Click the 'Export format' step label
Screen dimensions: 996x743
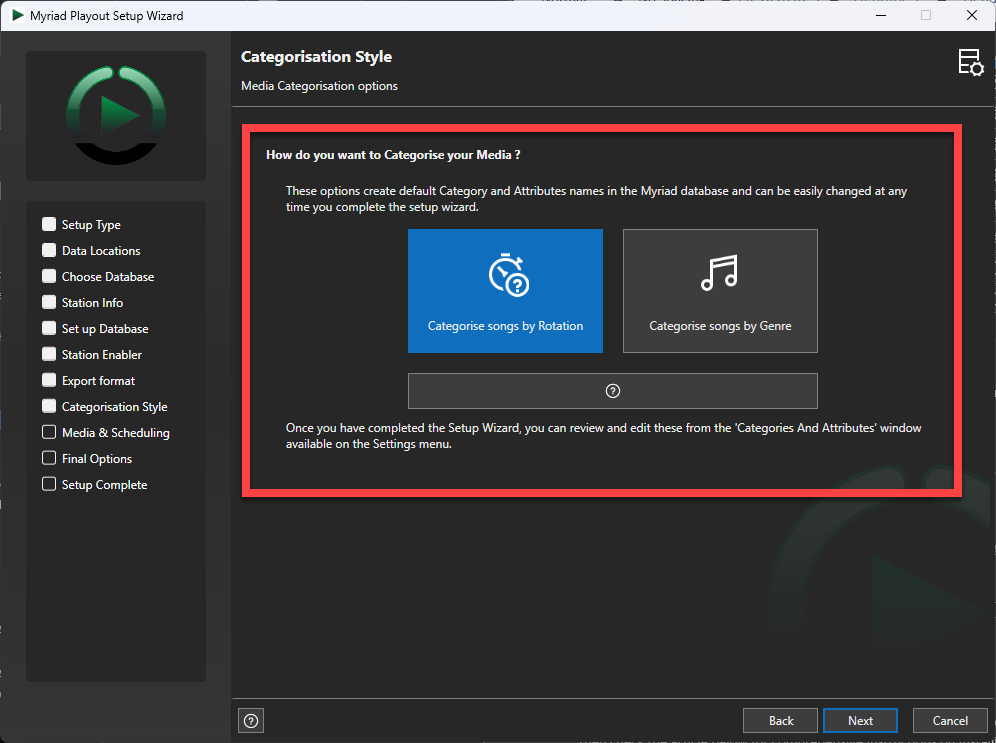pyautogui.click(x=98, y=381)
